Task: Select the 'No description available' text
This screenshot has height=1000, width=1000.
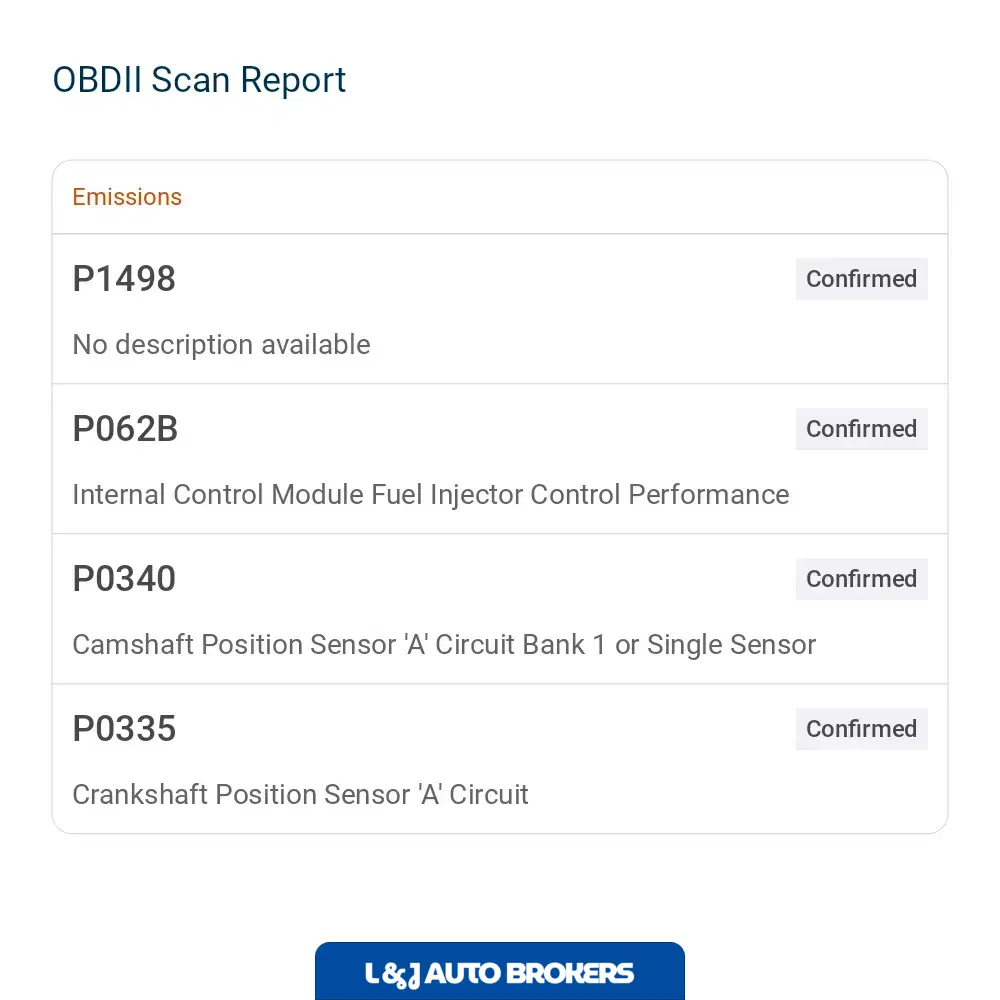Action: [x=221, y=345]
